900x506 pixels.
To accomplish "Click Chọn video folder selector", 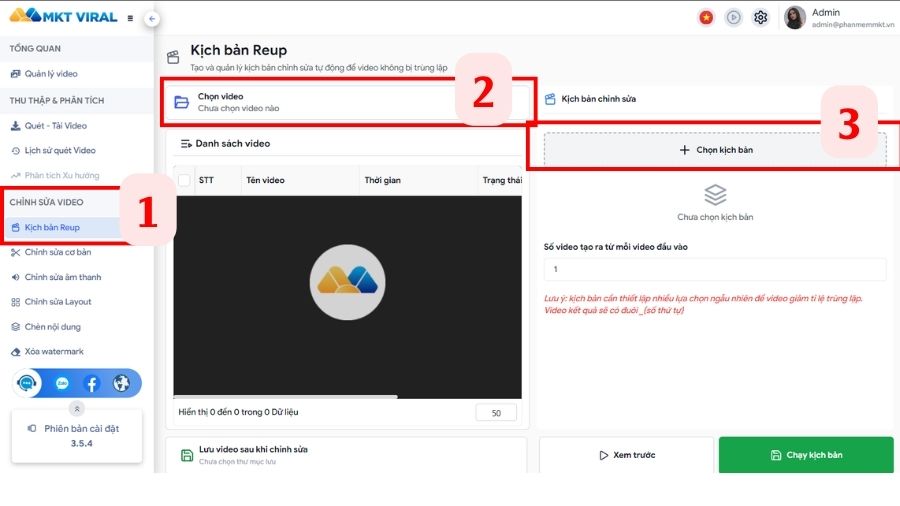I will 347,102.
